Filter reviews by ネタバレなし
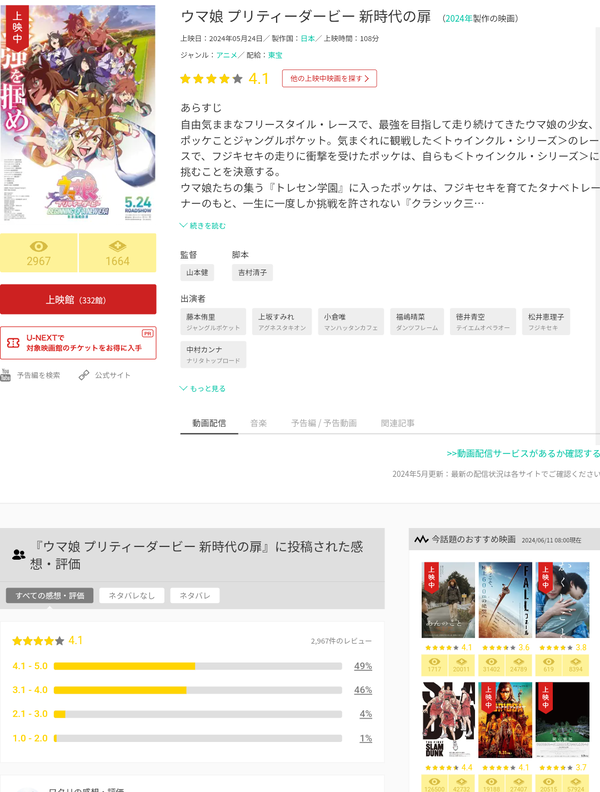 point(132,596)
